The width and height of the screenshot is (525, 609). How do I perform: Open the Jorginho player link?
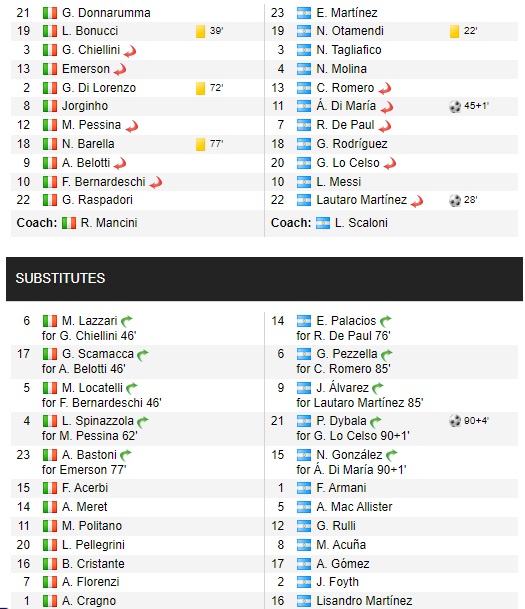(85, 106)
